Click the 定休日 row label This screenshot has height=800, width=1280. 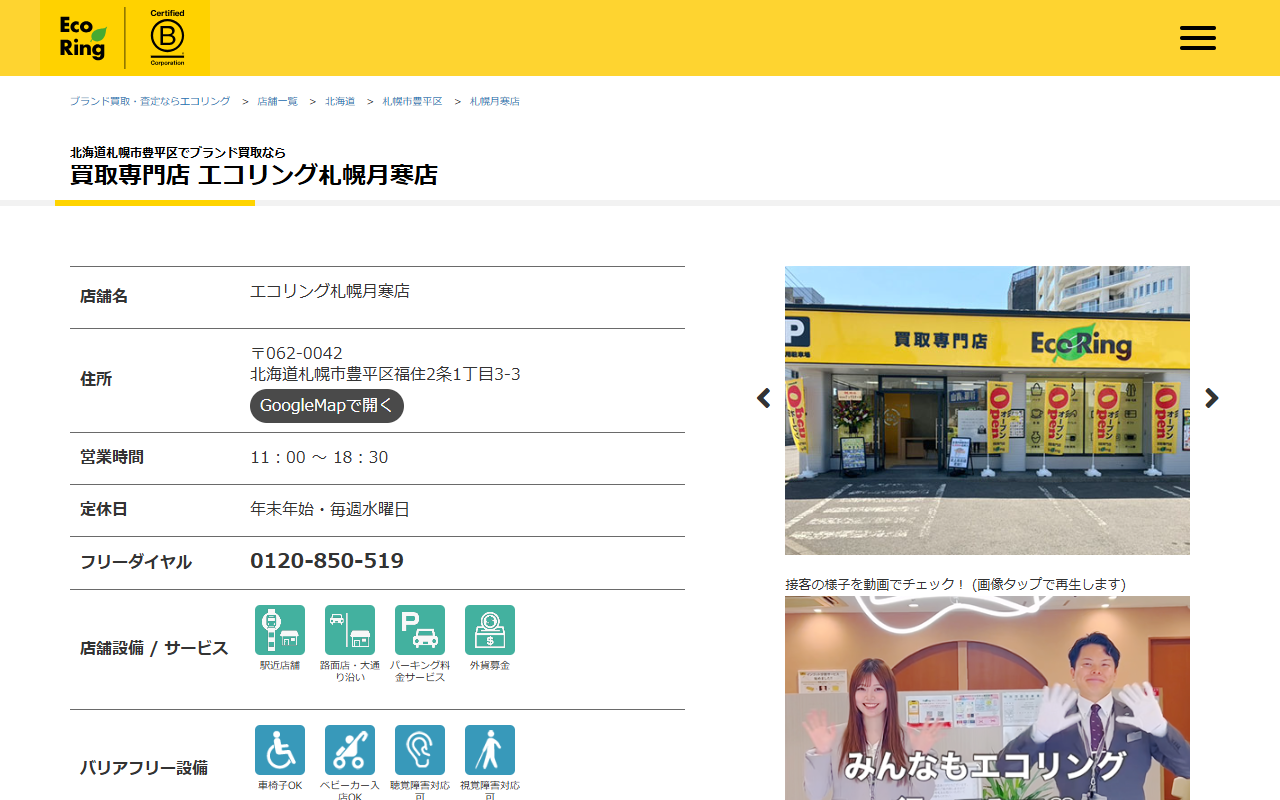104,509
